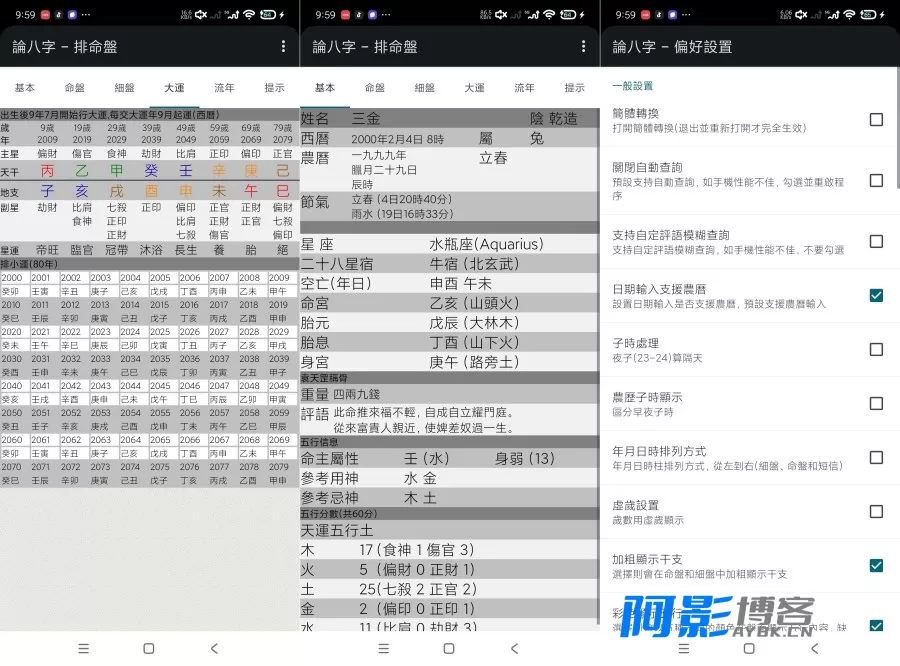Tap recents icon in middle navigation bar
The image size is (900, 666).
pyautogui.click(x=384, y=648)
